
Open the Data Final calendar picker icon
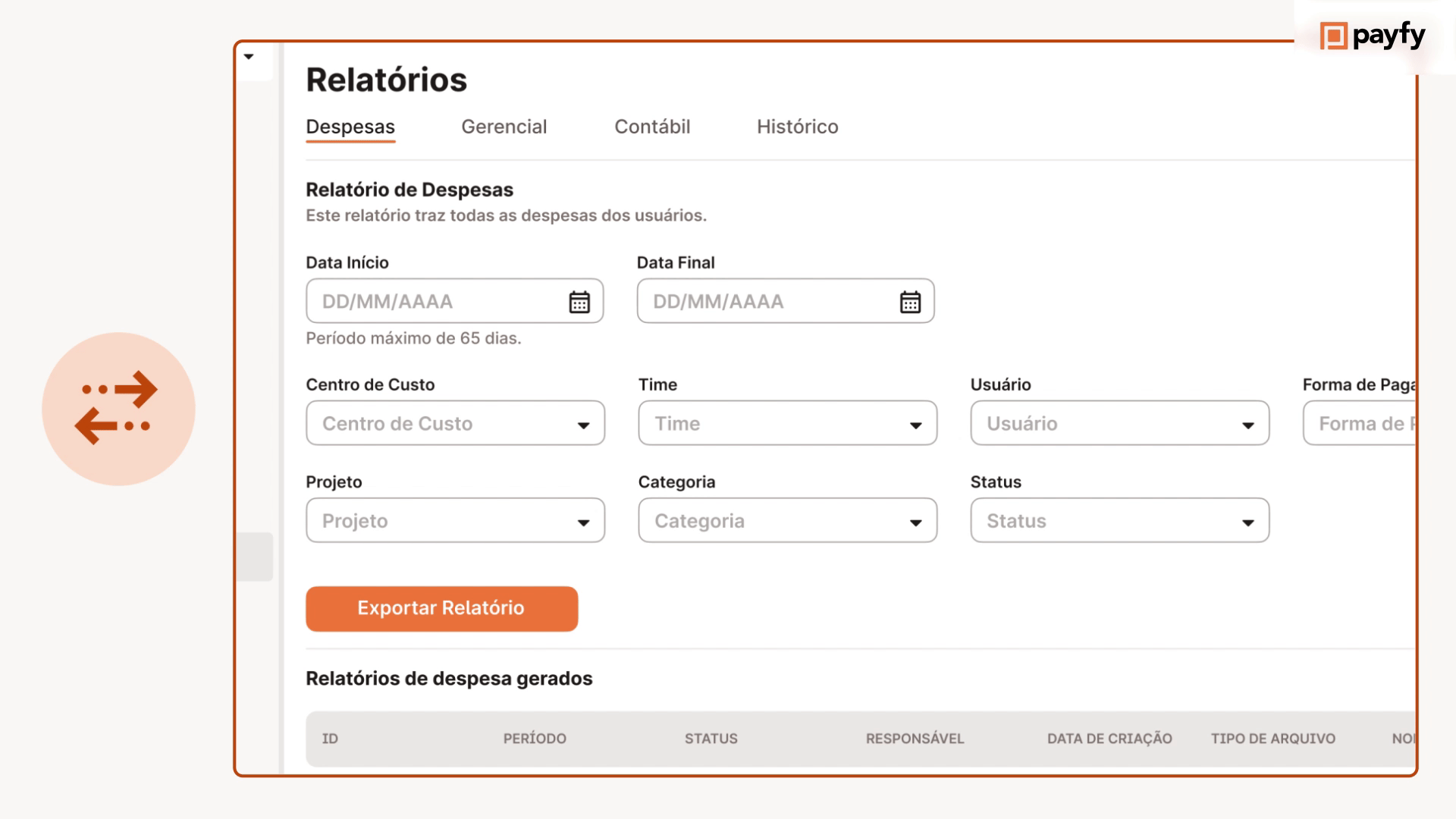coord(910,302)
